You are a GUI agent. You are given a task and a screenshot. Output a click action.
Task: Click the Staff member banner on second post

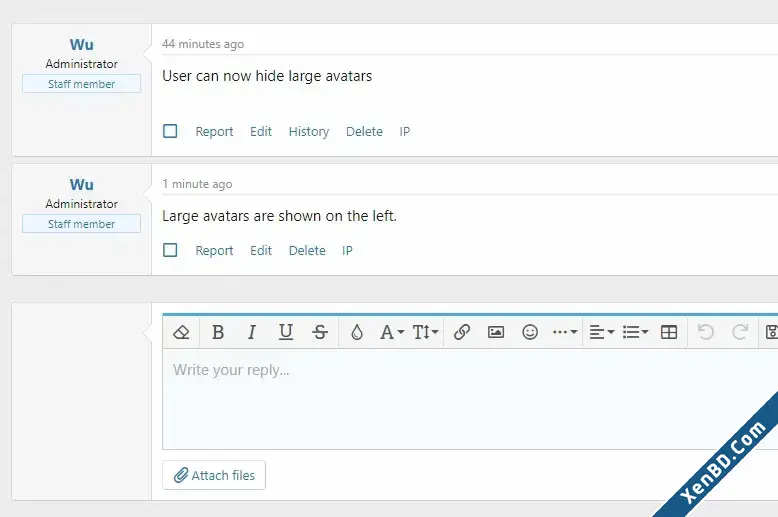click(x=81, y=224)
